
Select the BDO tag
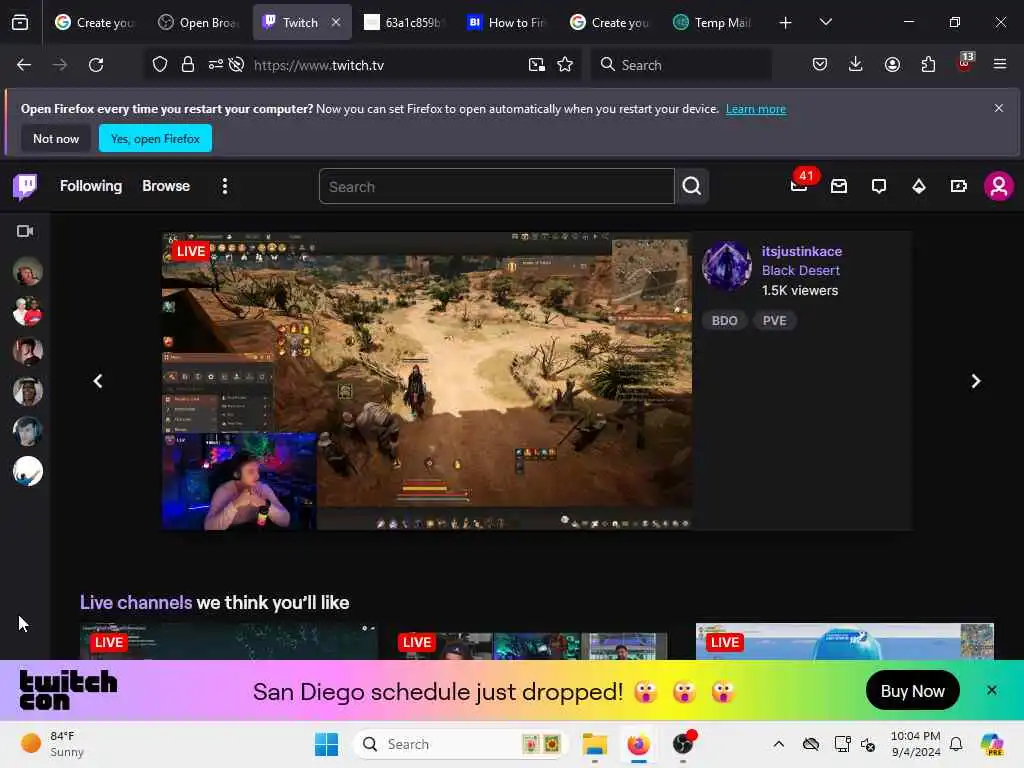[724, 321]
